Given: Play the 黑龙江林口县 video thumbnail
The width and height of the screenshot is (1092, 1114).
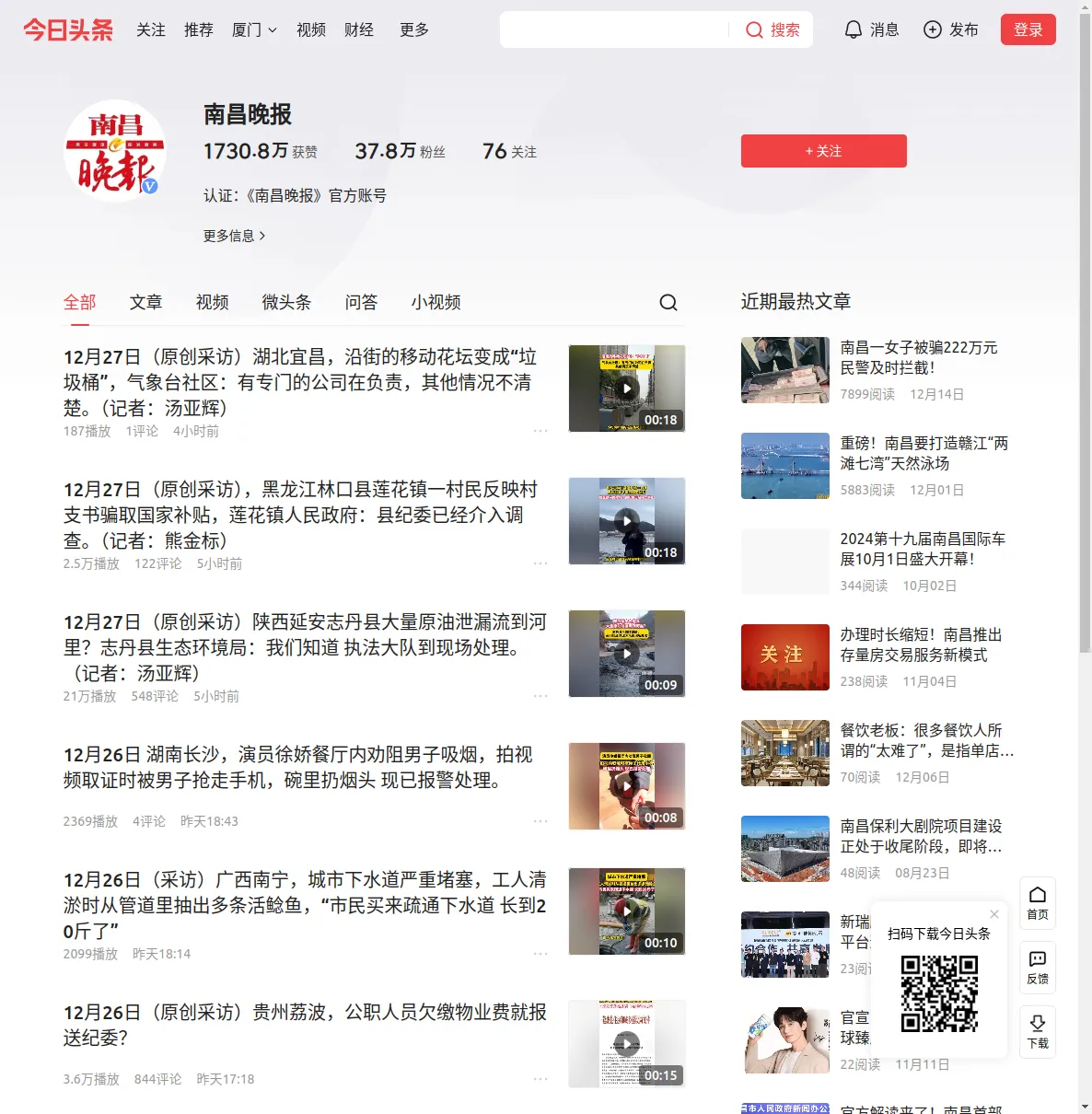Looking at the screenshot, I should pos(627,521).
